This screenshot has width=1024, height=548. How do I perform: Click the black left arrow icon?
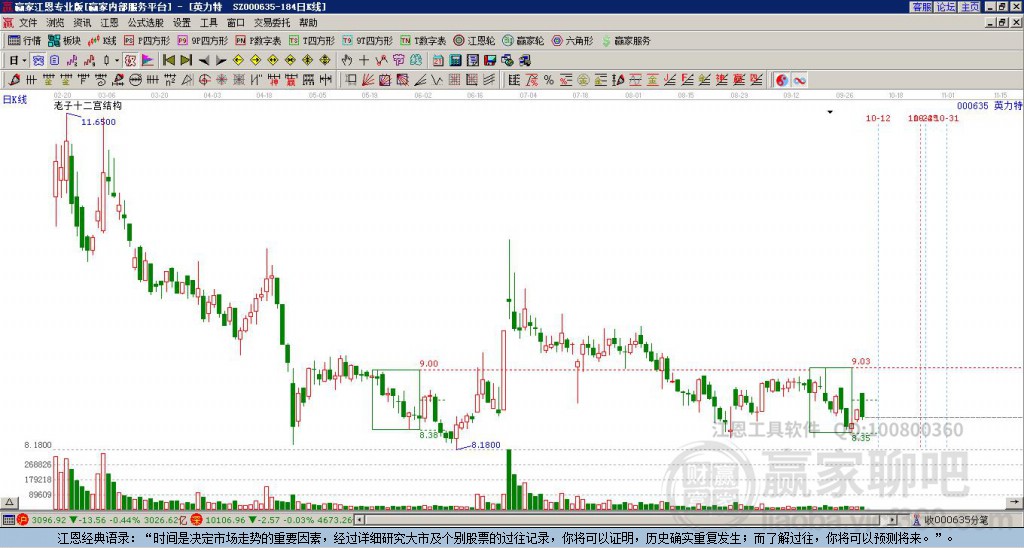click(x=204, y=61)
